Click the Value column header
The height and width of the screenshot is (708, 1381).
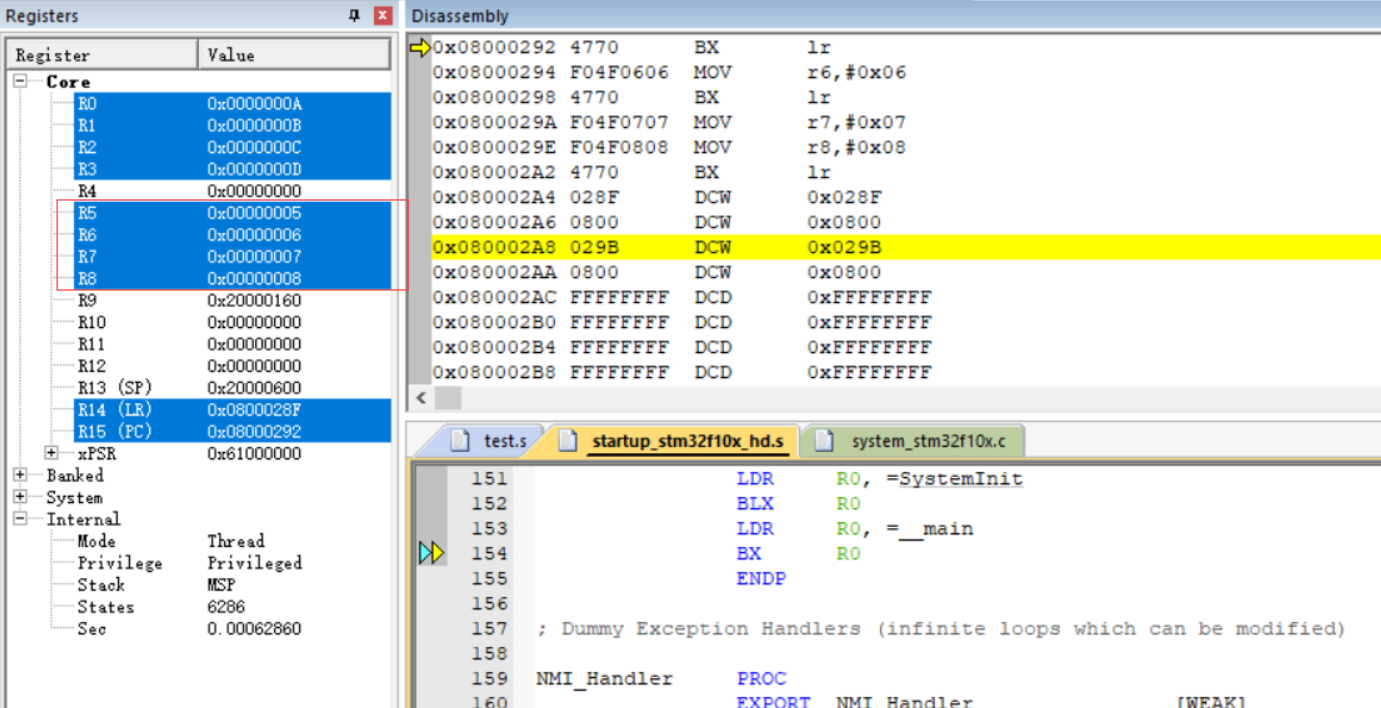pyautogui.click(x=294, y=55)
